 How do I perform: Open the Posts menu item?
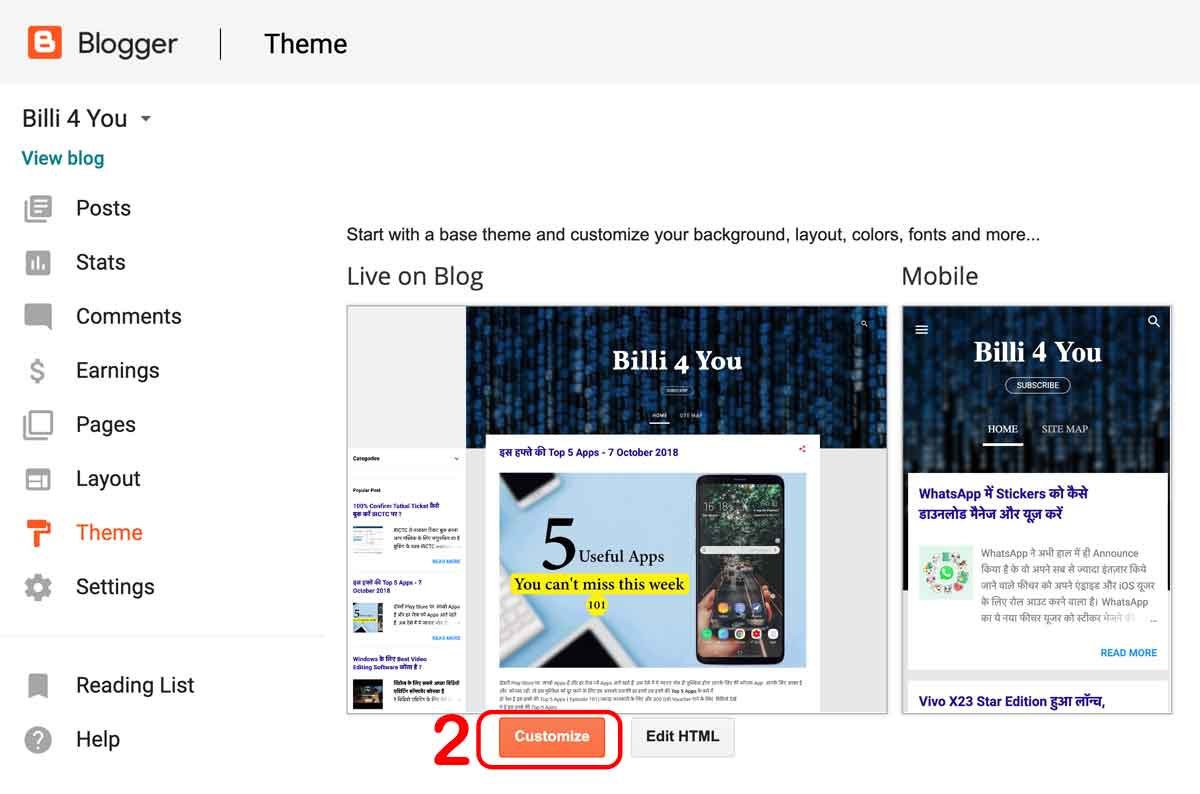103,209
